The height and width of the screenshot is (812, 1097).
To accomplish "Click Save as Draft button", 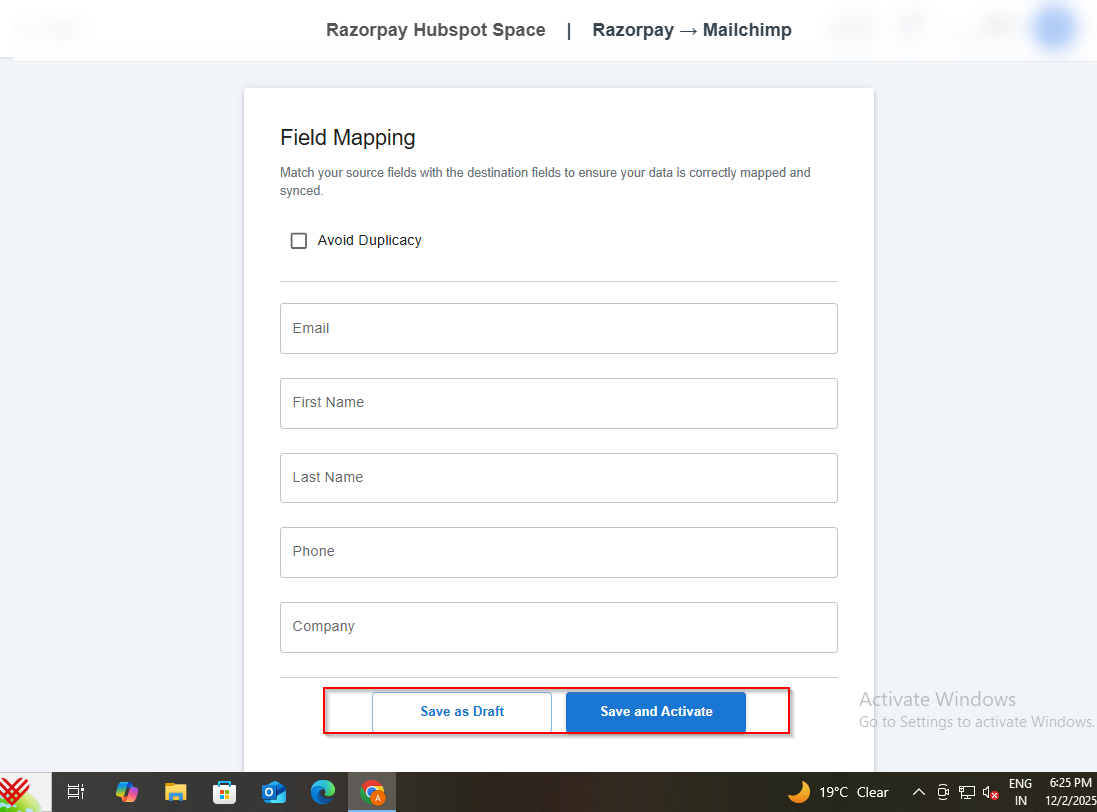I will tap(462, 712).
